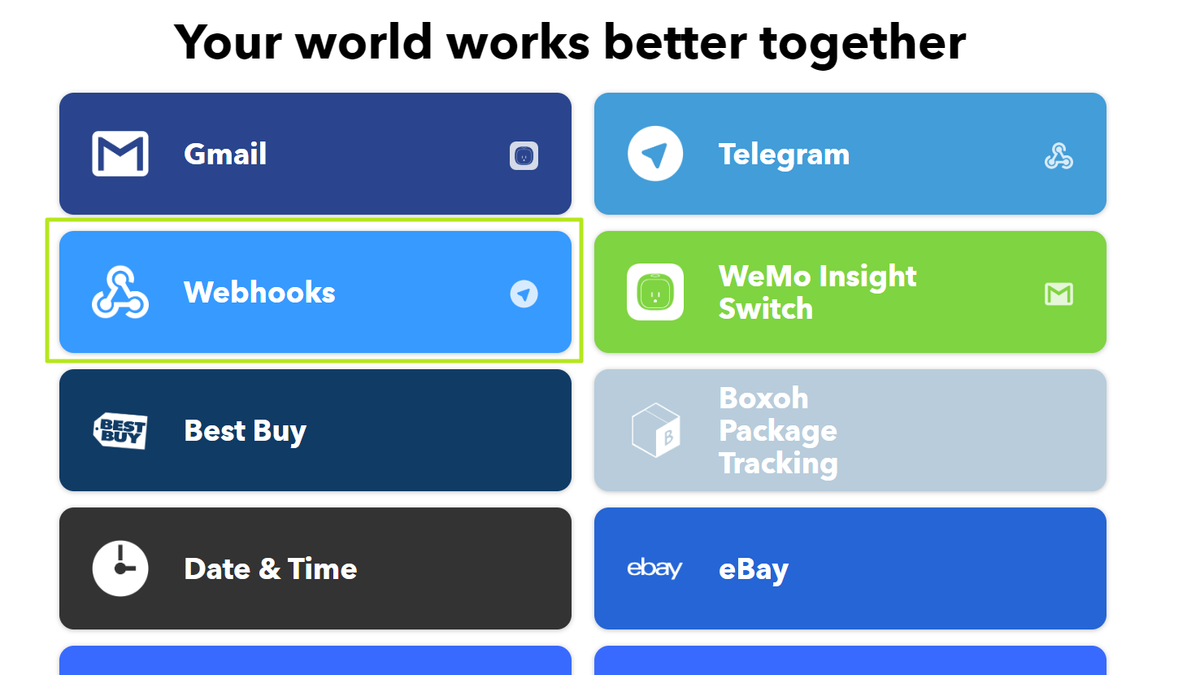Click the eBay logo icon
The width and height of the screenshot is (1200, 675).
coord(654,568)
